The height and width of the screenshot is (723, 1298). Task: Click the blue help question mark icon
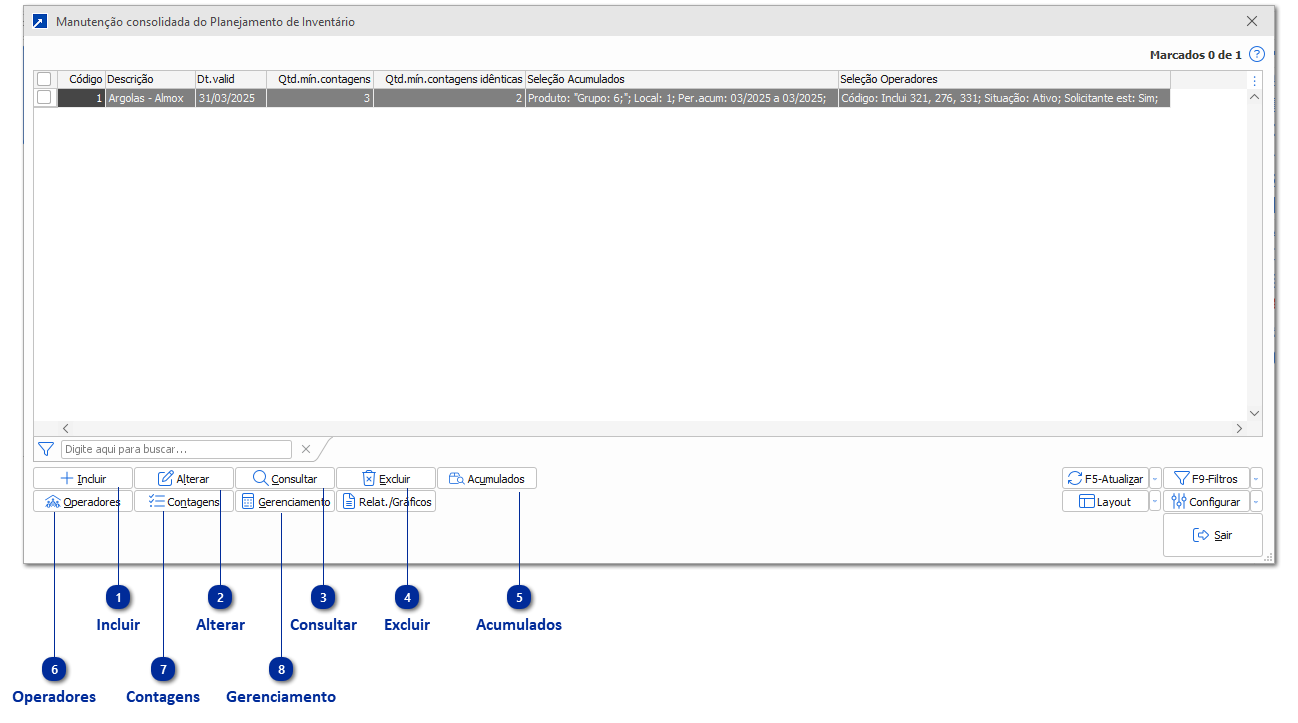[x=1257, y=54]
